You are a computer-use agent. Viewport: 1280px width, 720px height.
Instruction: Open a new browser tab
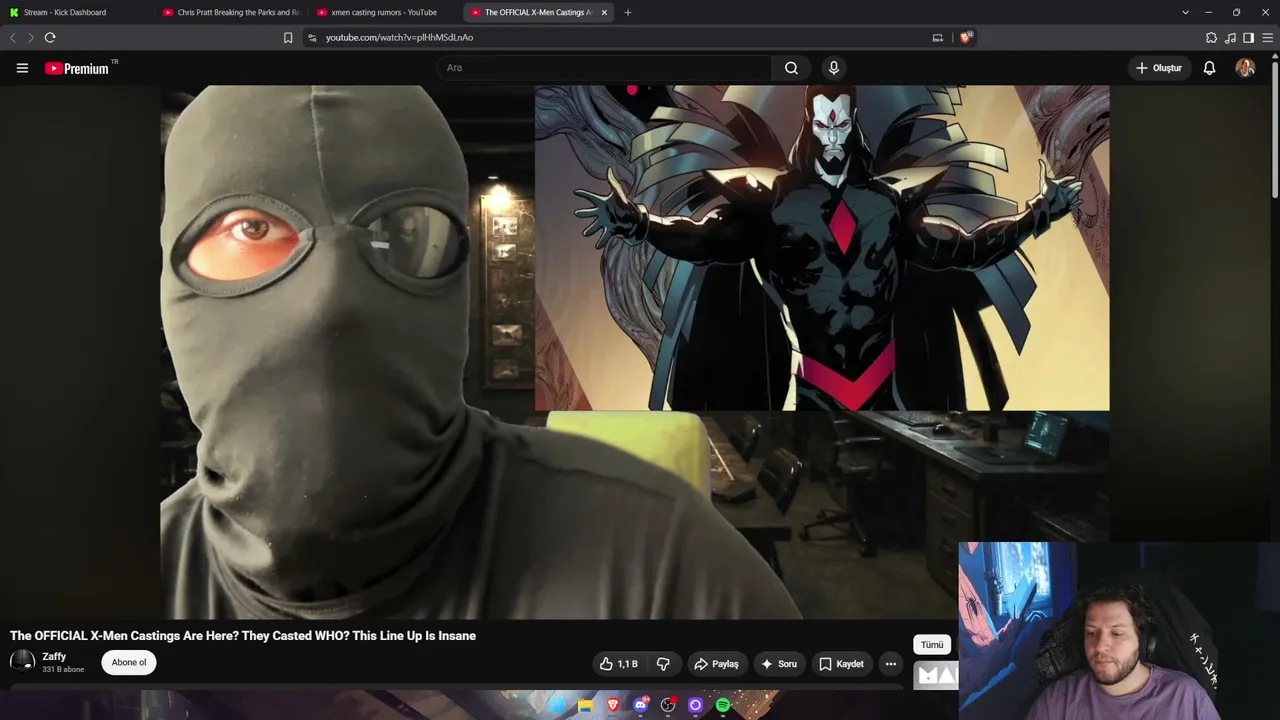[628, 12]
